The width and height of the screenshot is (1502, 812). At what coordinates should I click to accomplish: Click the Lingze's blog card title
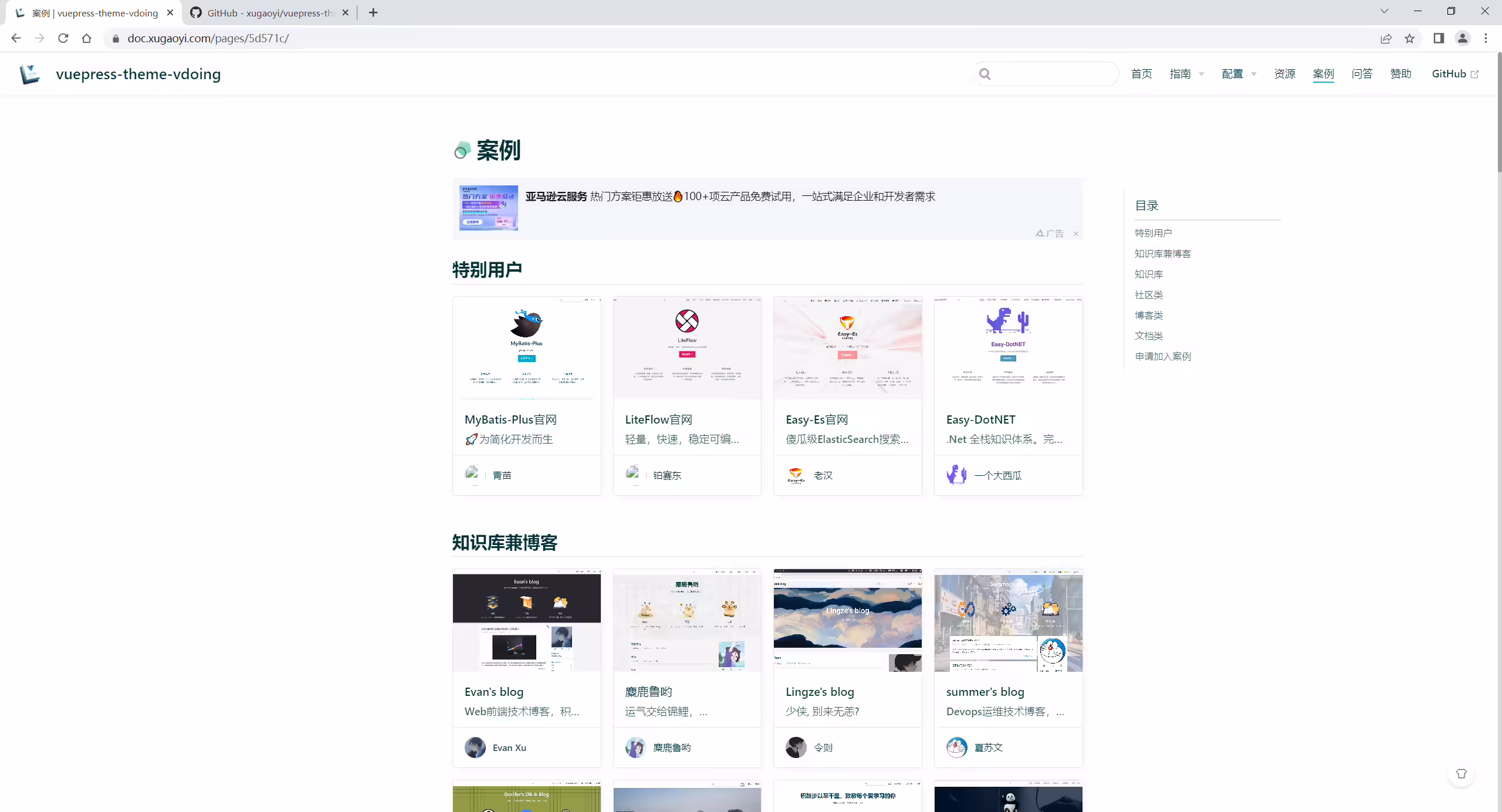pyautogui.click(x=820, y=692)
